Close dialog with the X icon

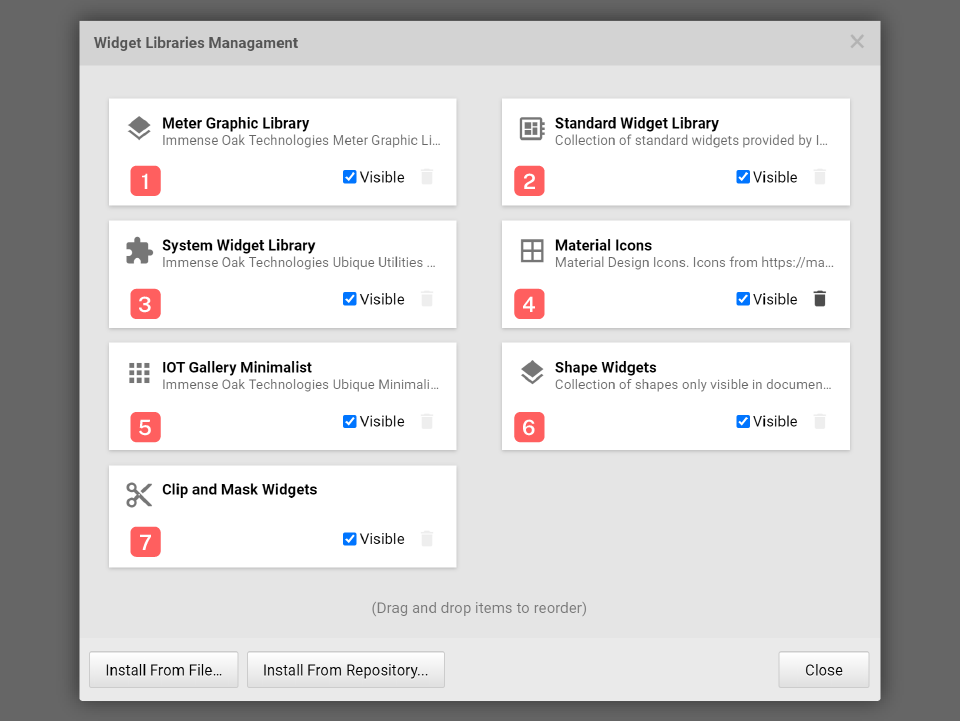coord(857,42)
